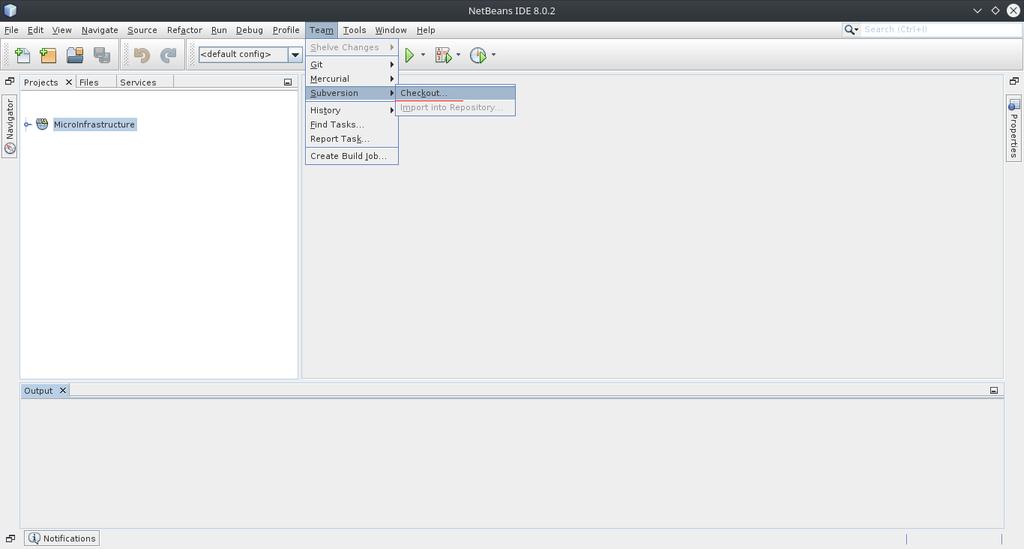Select the Projects tab
1024x549 pixels.
tap(40, 82)
